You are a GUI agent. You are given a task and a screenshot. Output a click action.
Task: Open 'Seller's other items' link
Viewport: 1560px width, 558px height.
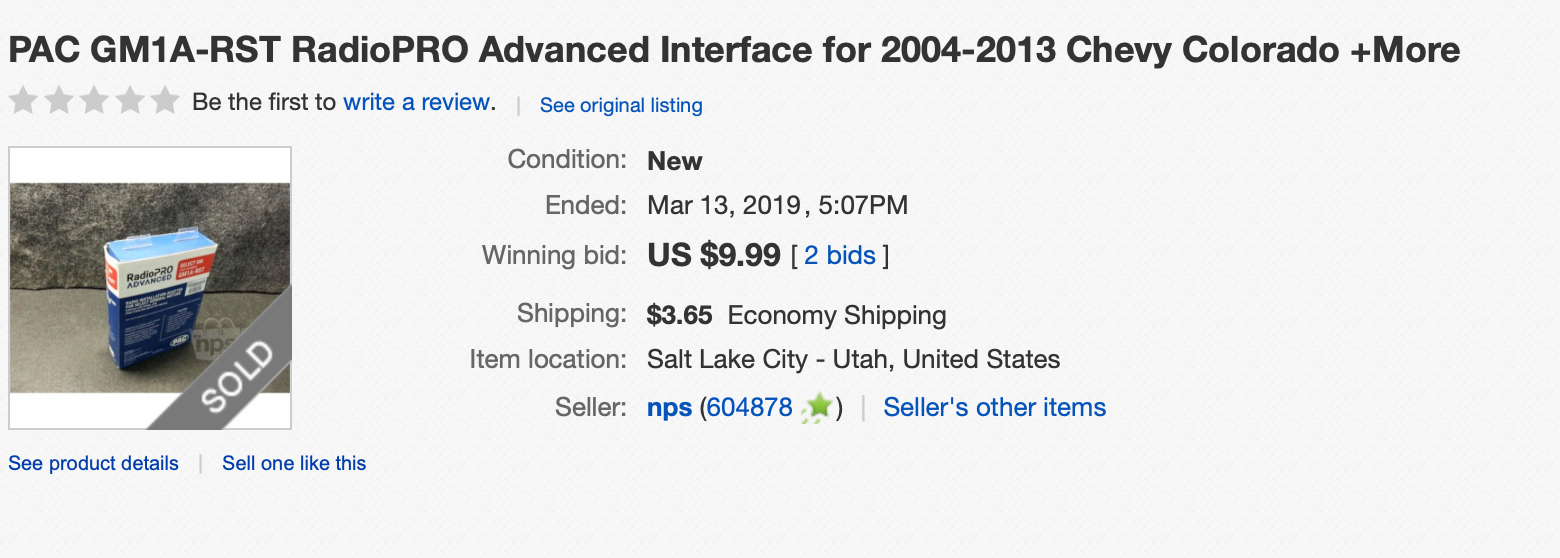(995, 407)
